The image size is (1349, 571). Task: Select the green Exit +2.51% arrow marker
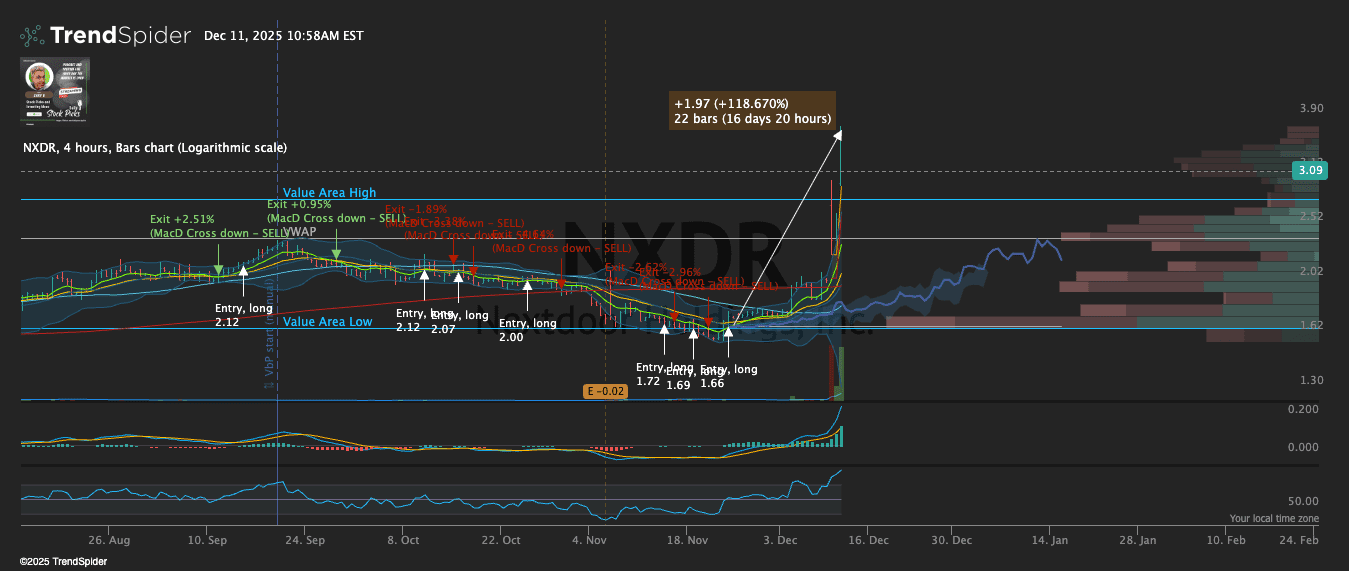pyautogui.click(x=218, y=266)
